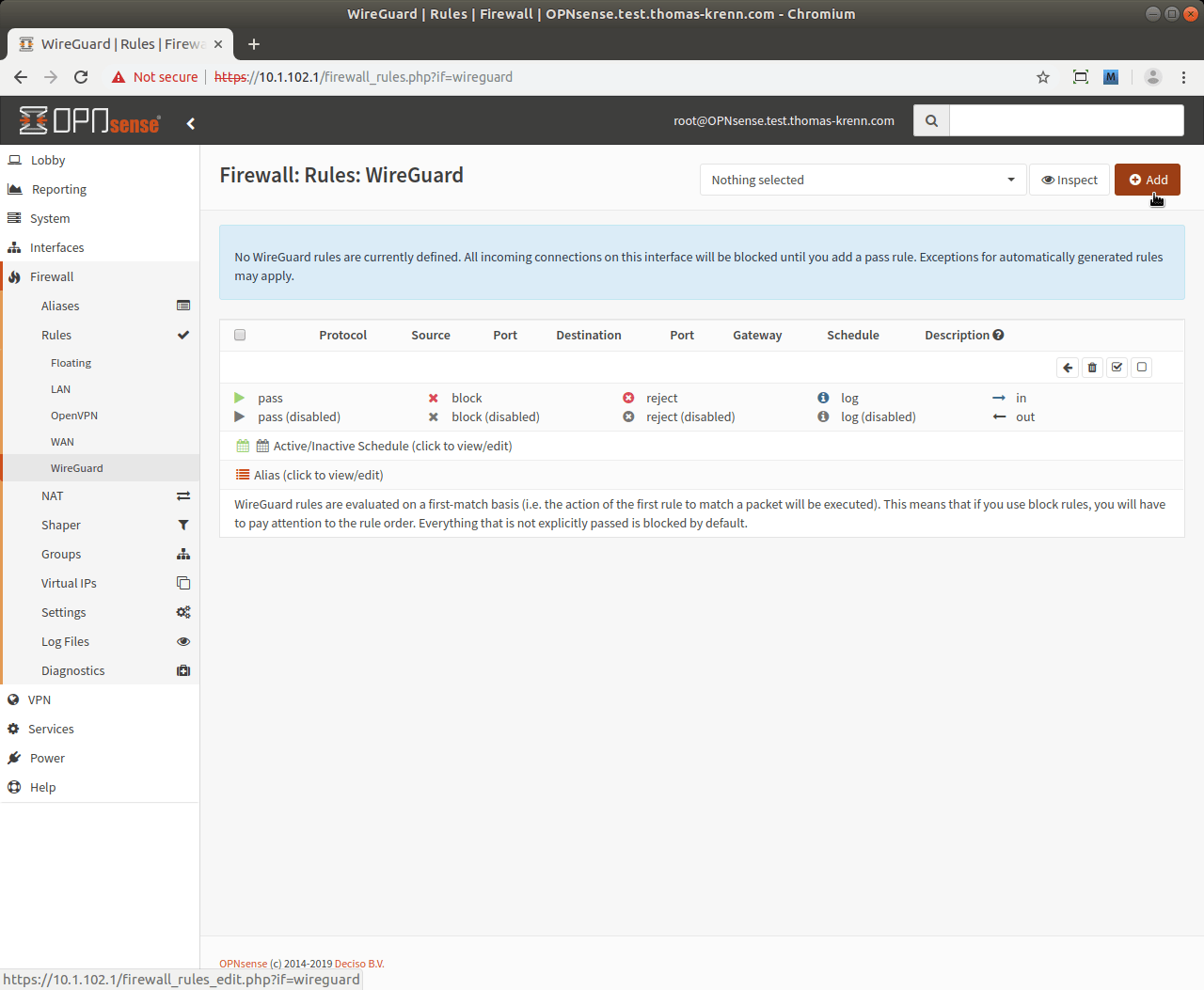Click the Description help question mark icon
The image size is (1204, 990).
999,335
